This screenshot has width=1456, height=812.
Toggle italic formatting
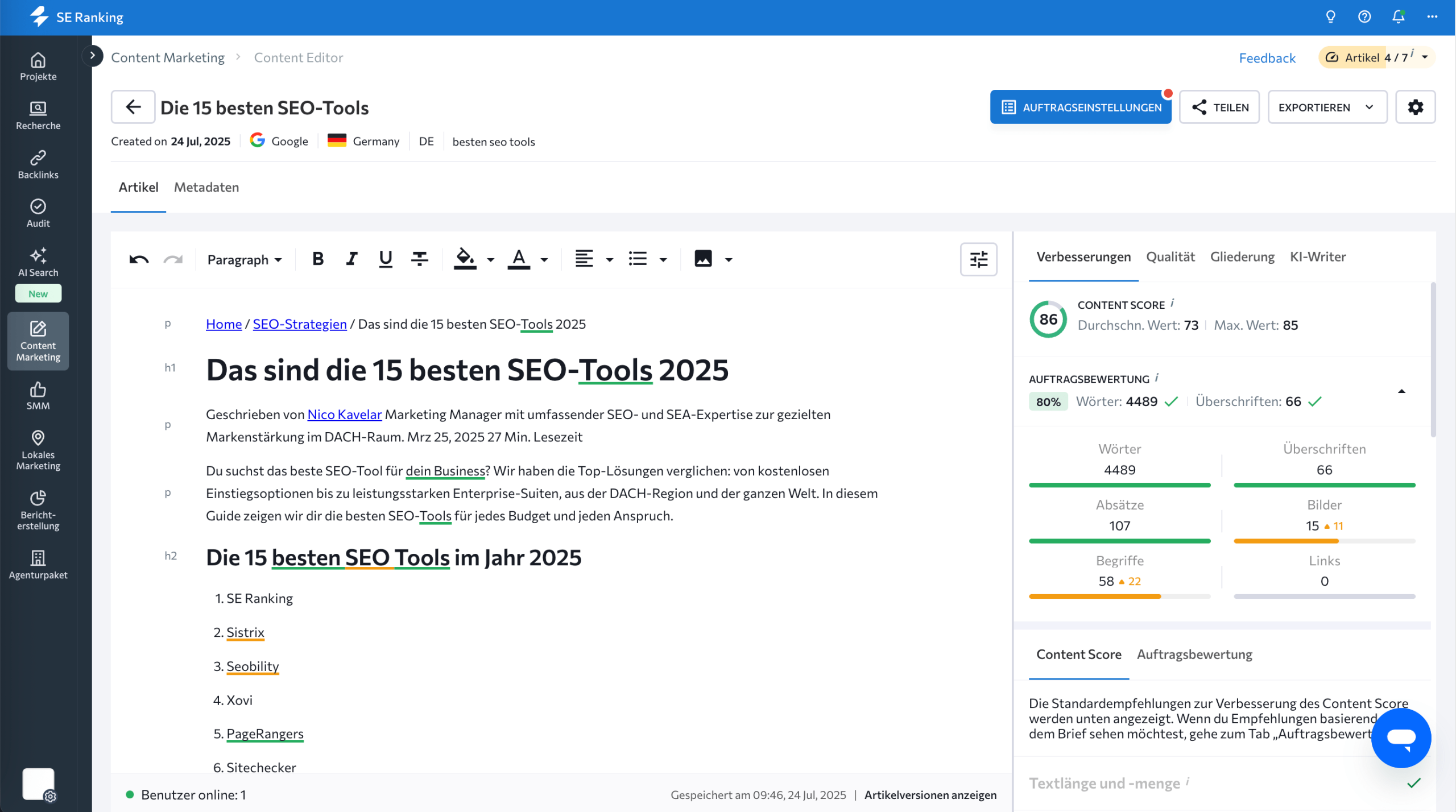click(x=352, y=259)
